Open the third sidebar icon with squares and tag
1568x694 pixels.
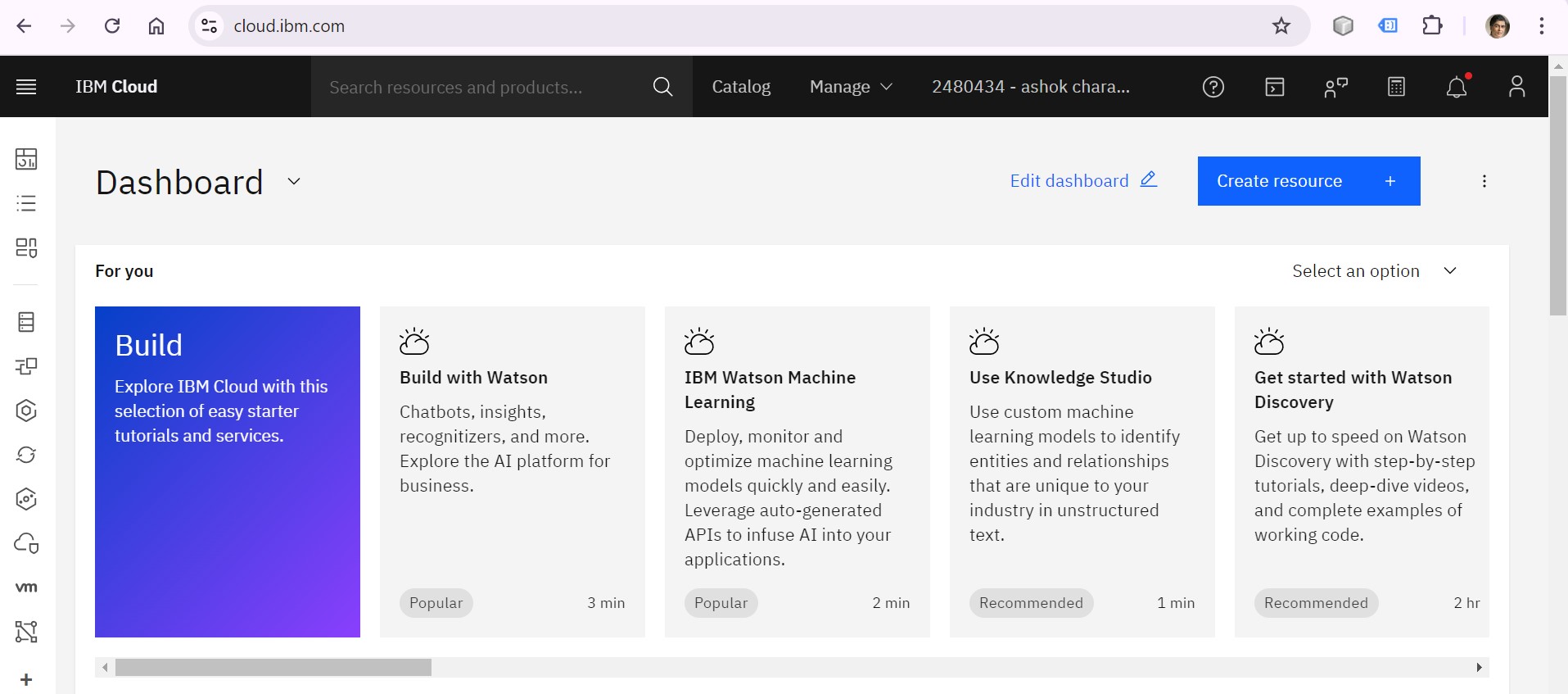click(26, 247)
